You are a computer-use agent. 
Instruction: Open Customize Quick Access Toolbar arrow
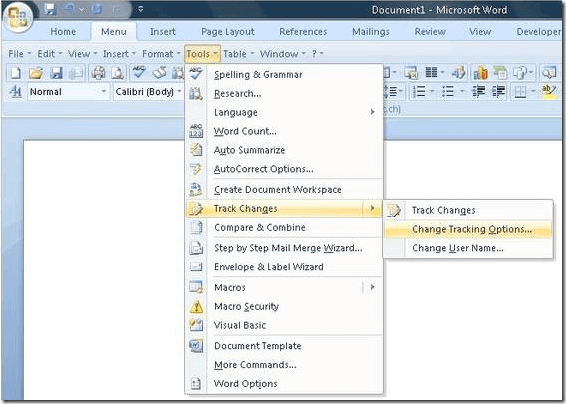coord(141,9)
